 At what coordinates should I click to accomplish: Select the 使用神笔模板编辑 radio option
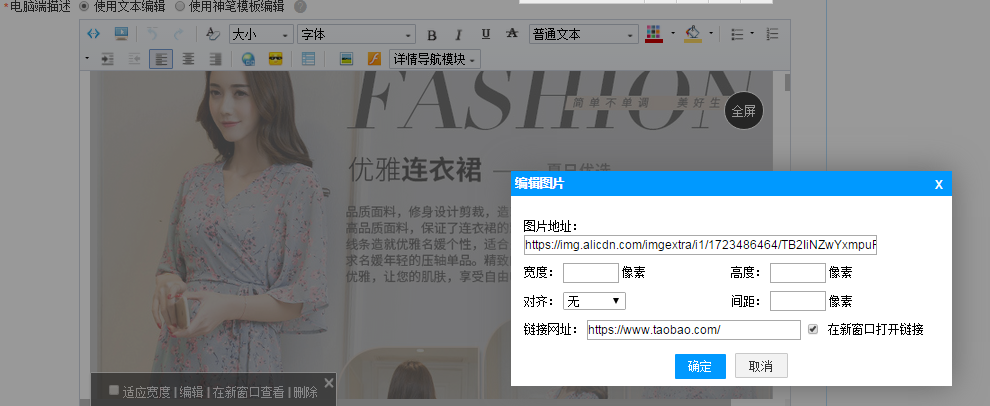click(180, 6)
